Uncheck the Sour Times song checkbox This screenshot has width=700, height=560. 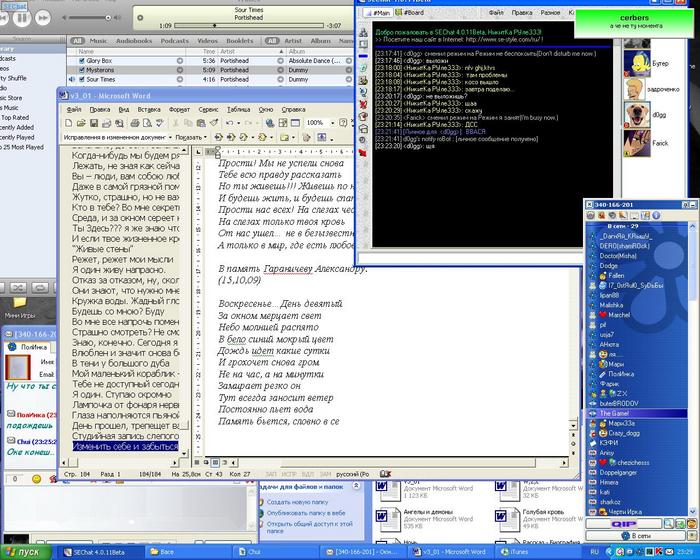click(82, 79)
